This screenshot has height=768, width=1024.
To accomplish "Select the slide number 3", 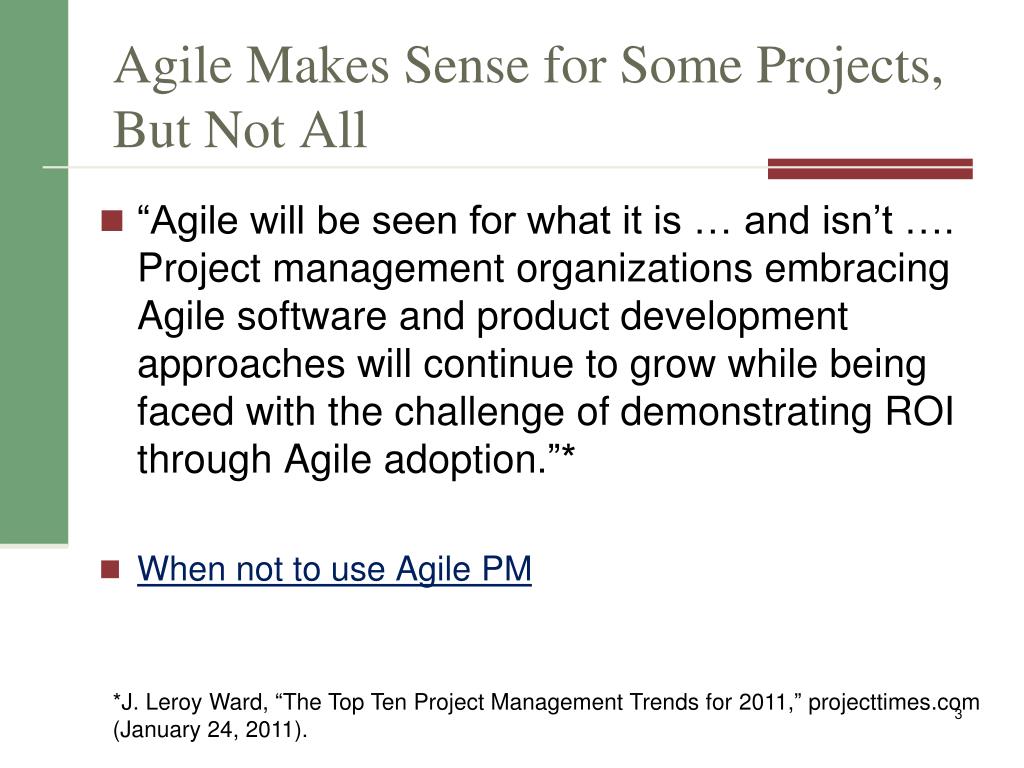I will [x=958, y=714].
